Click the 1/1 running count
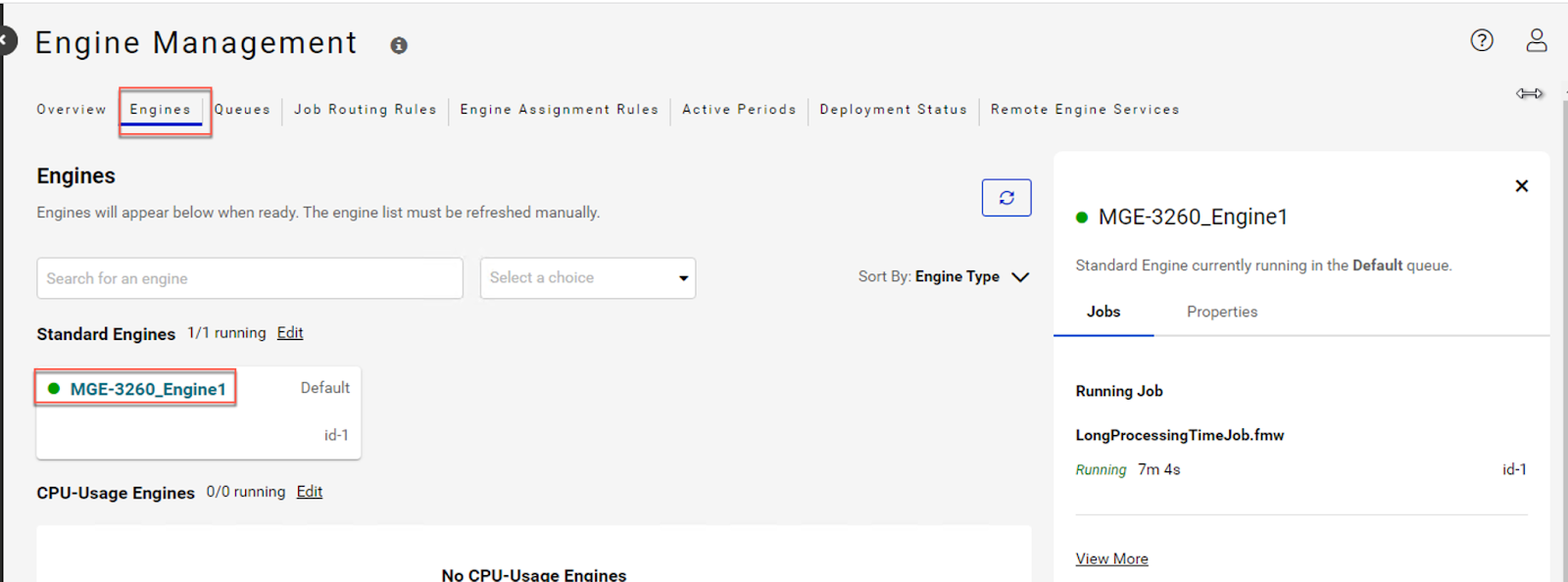The image size is (1568, 582). 226,333
